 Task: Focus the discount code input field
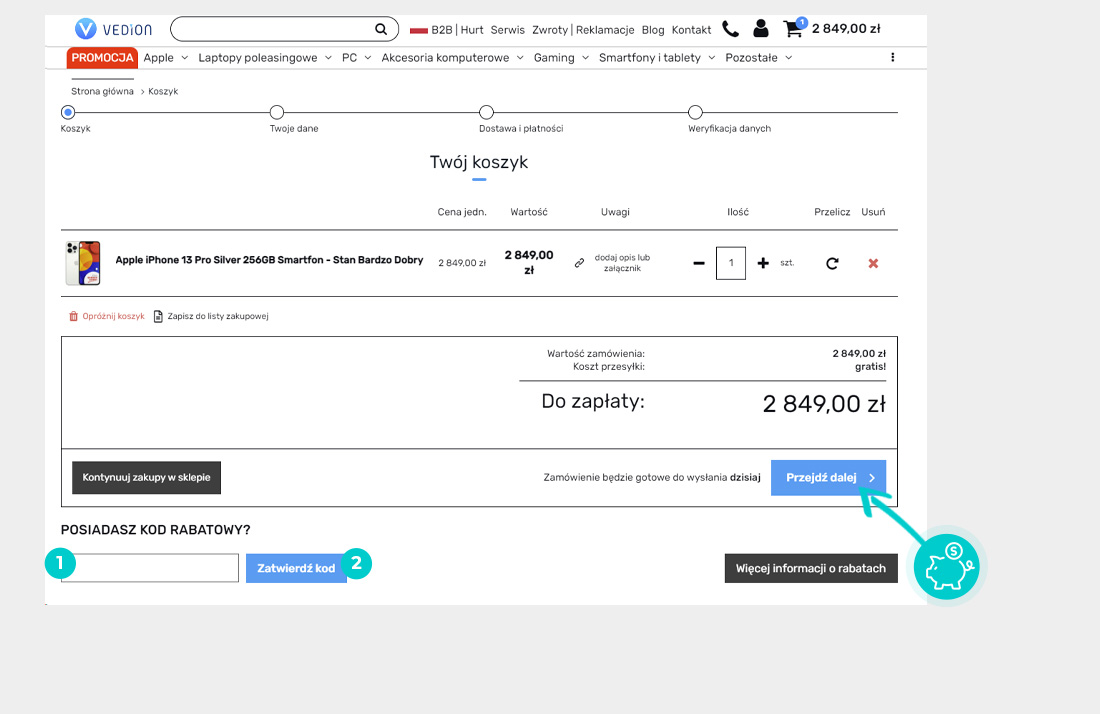point(149,568)
